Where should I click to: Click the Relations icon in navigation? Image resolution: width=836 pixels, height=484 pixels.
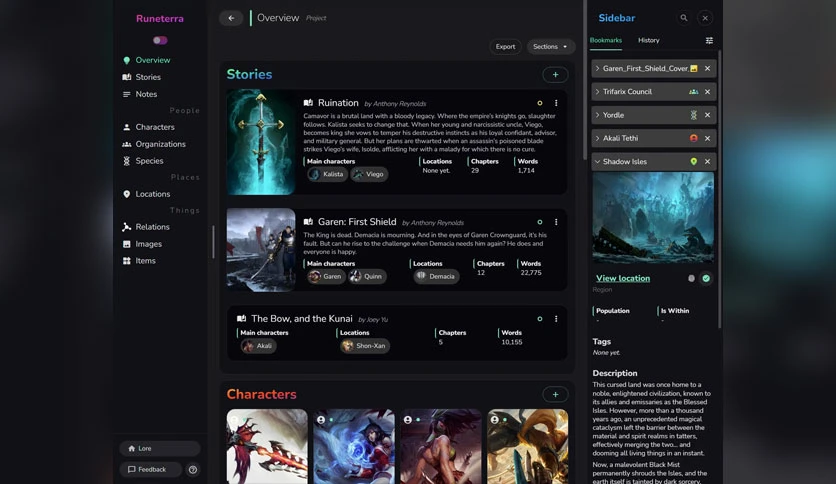pos(126,227)
